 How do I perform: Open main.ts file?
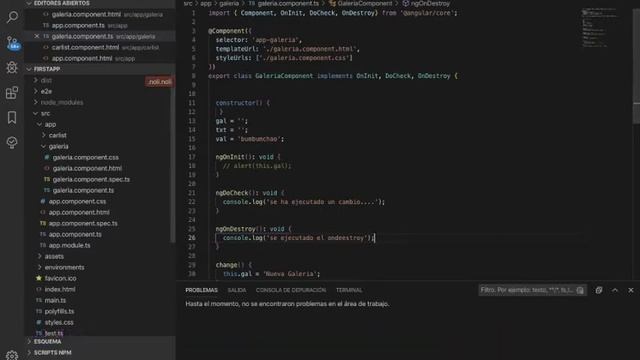coord(55,300)
